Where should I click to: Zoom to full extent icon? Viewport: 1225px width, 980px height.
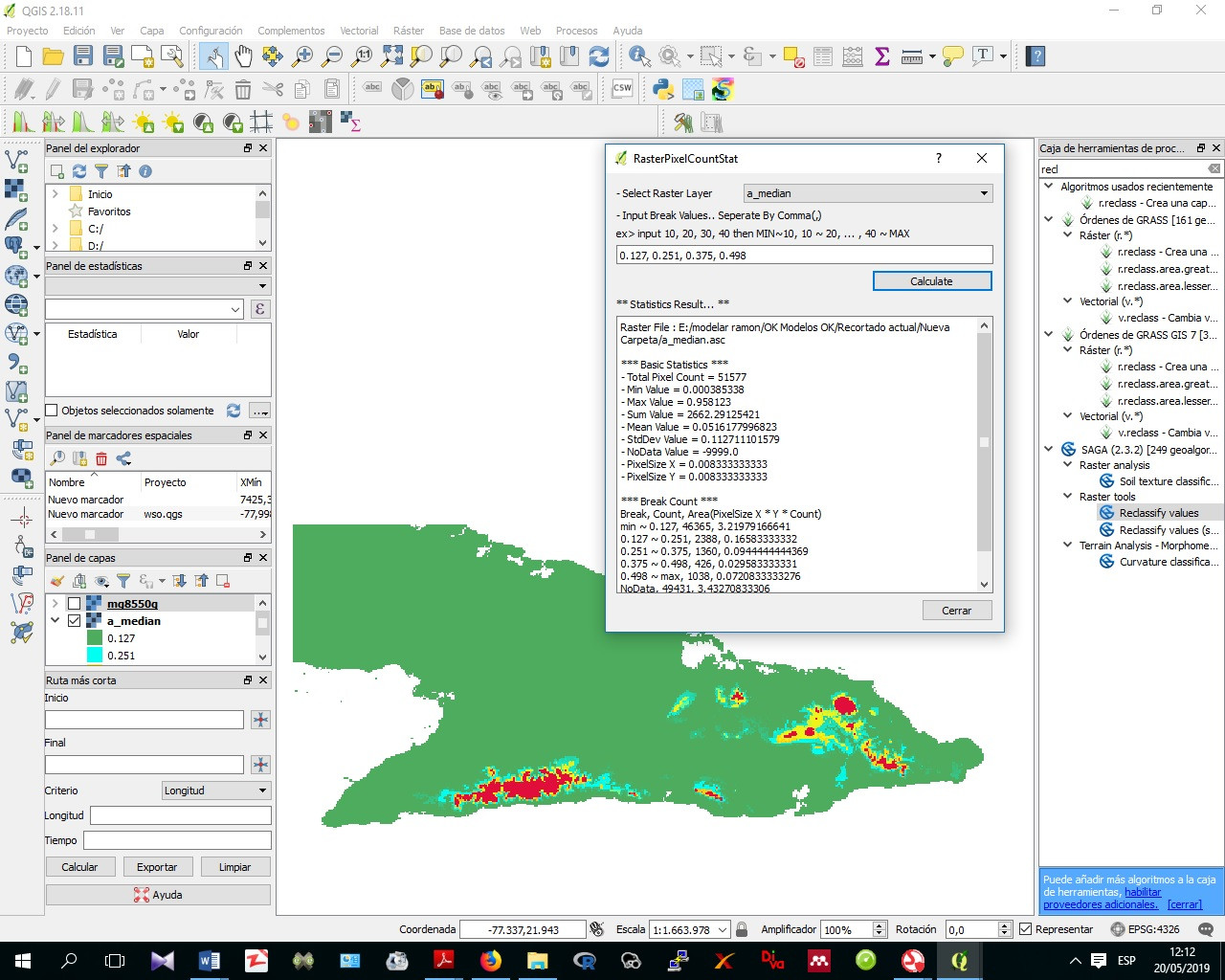click(392, 56)
